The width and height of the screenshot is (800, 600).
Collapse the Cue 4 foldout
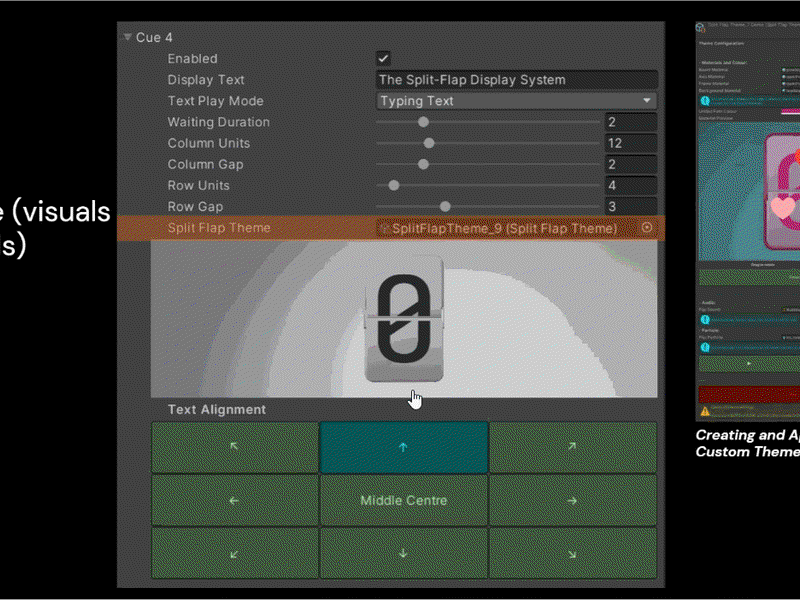(128, 37)
